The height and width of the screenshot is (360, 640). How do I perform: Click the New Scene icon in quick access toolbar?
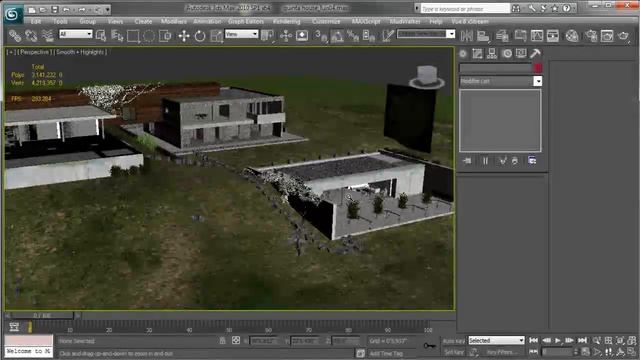pos(32,9)
